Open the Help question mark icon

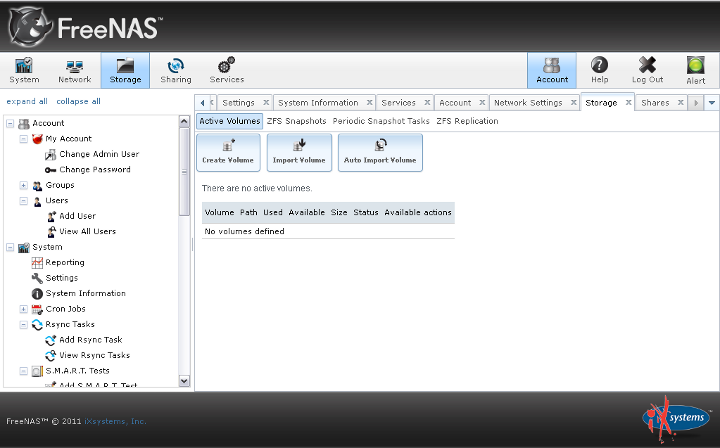pos(599,70)
